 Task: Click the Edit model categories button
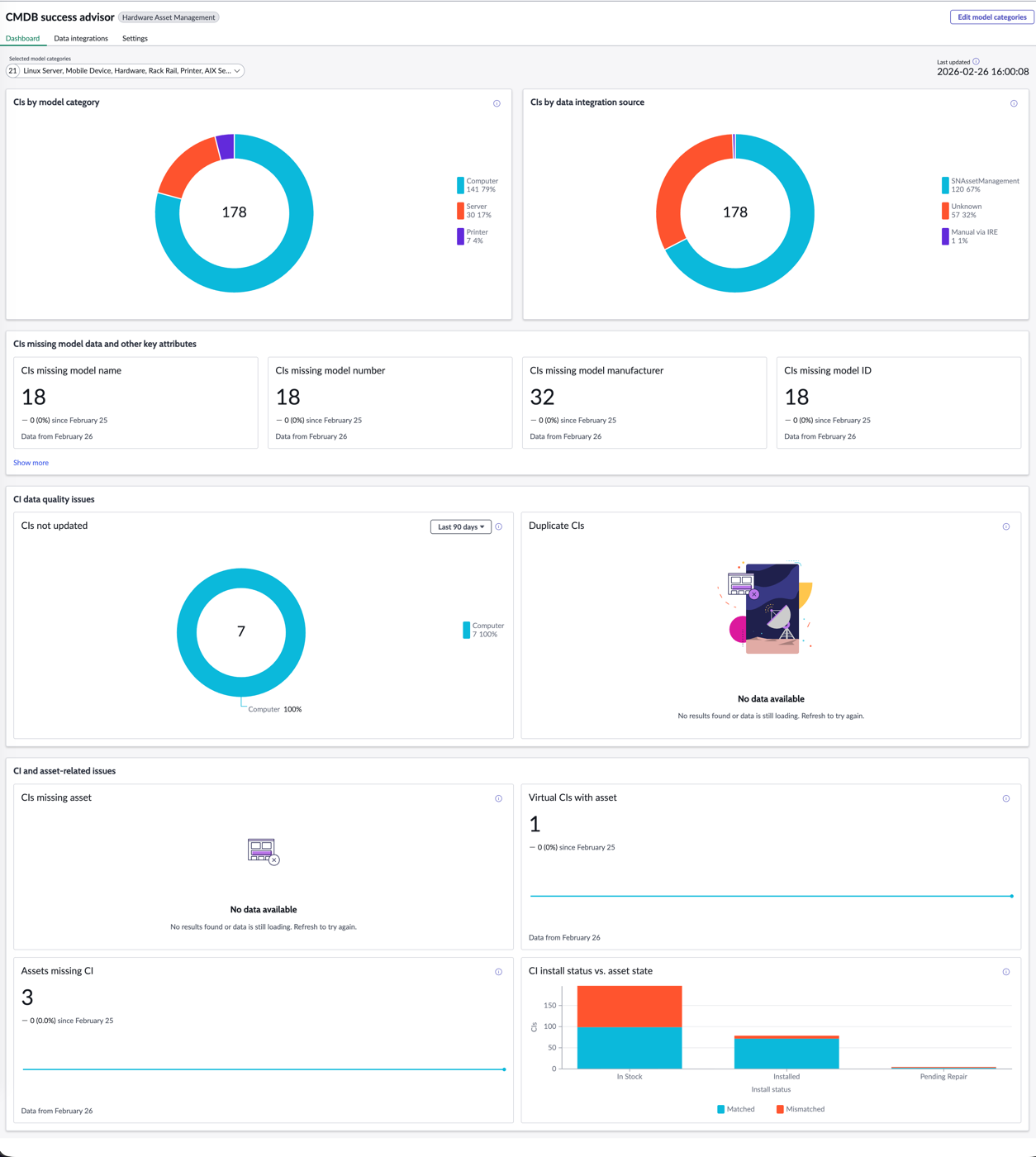(991, 17)
